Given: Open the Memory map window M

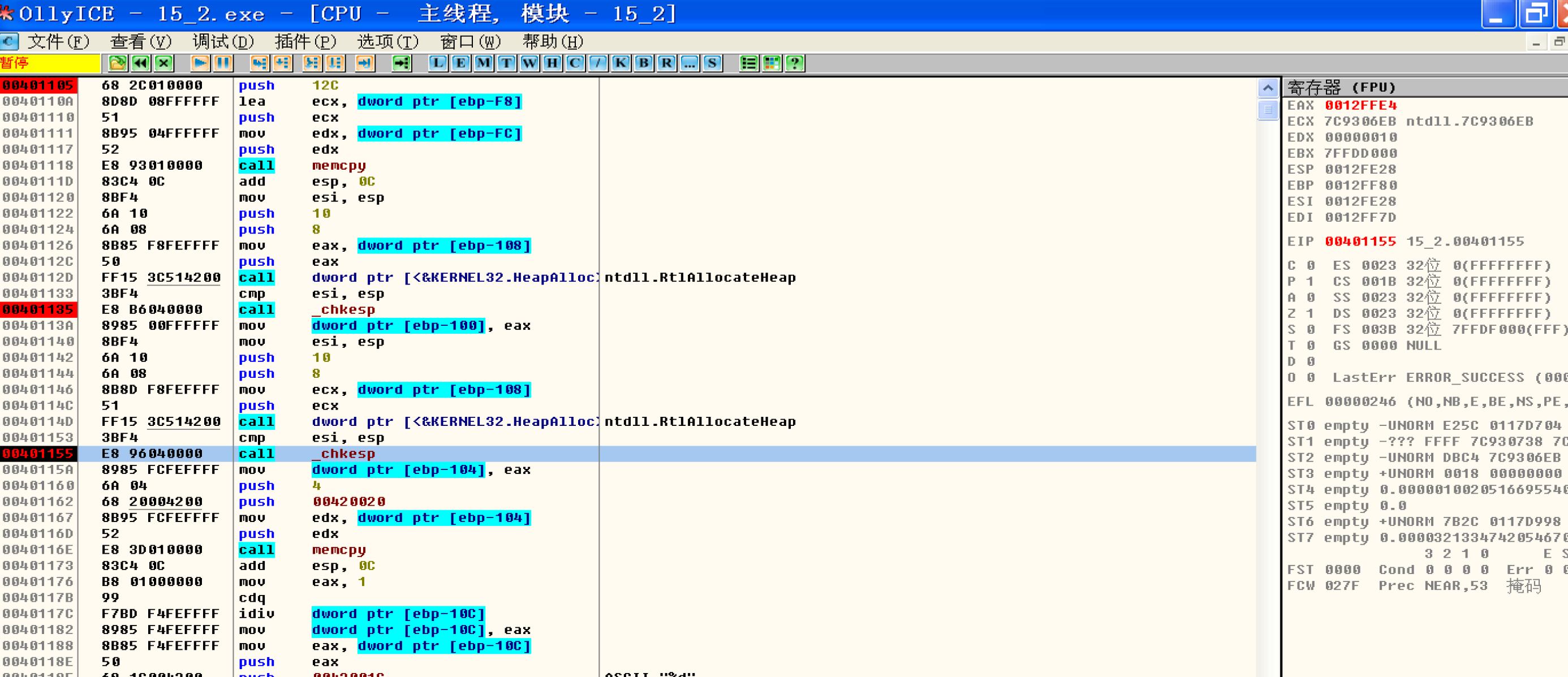Looking at the screenshot, I should tap(484, 63).
